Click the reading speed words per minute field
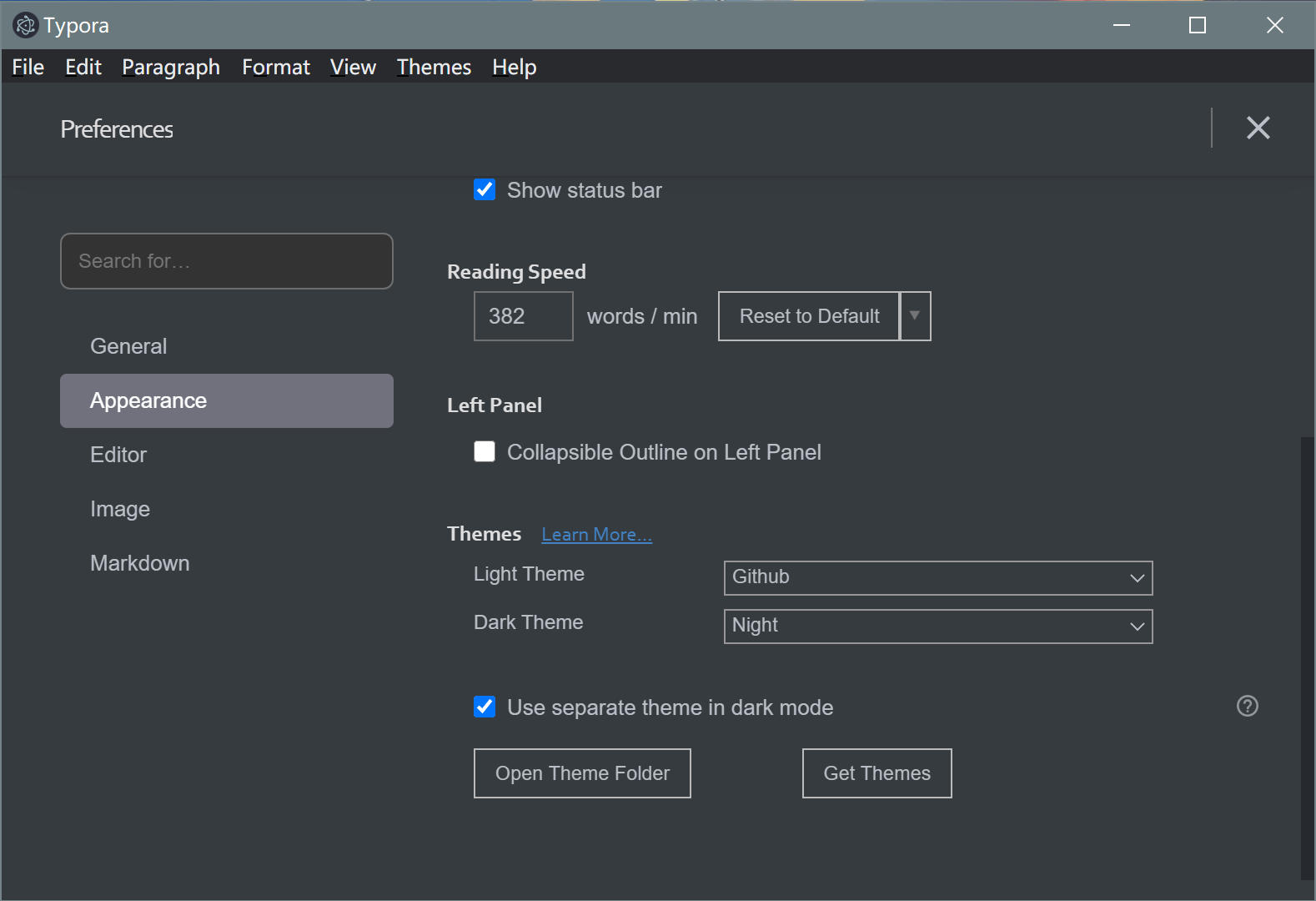The image size is (1316, 901). tap(523, 316)
